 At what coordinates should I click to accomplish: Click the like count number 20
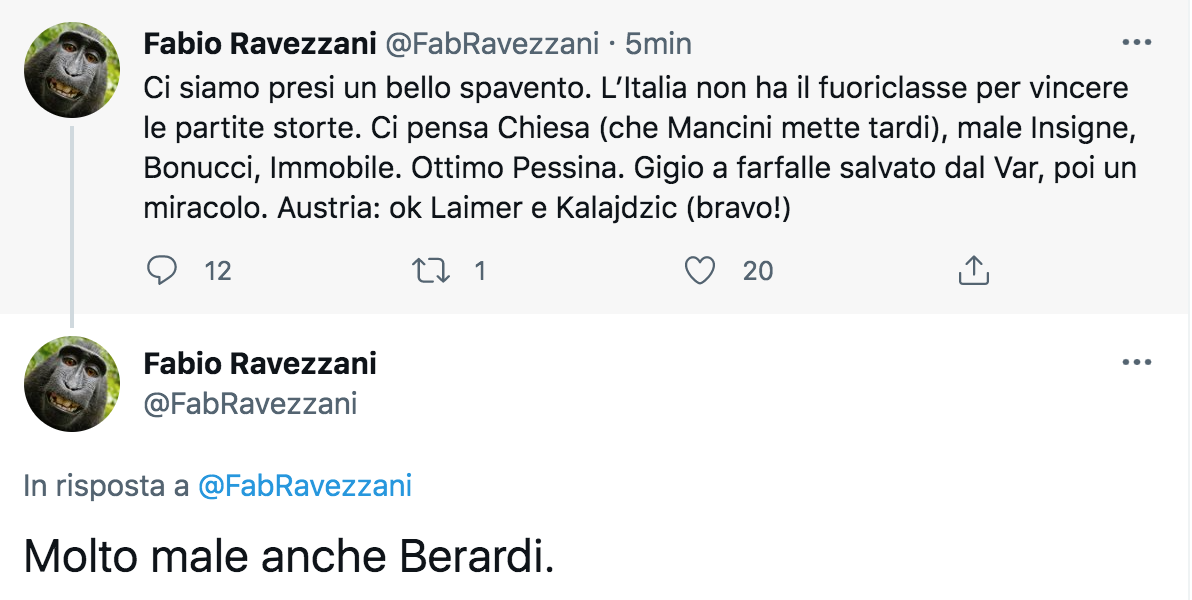758,270
